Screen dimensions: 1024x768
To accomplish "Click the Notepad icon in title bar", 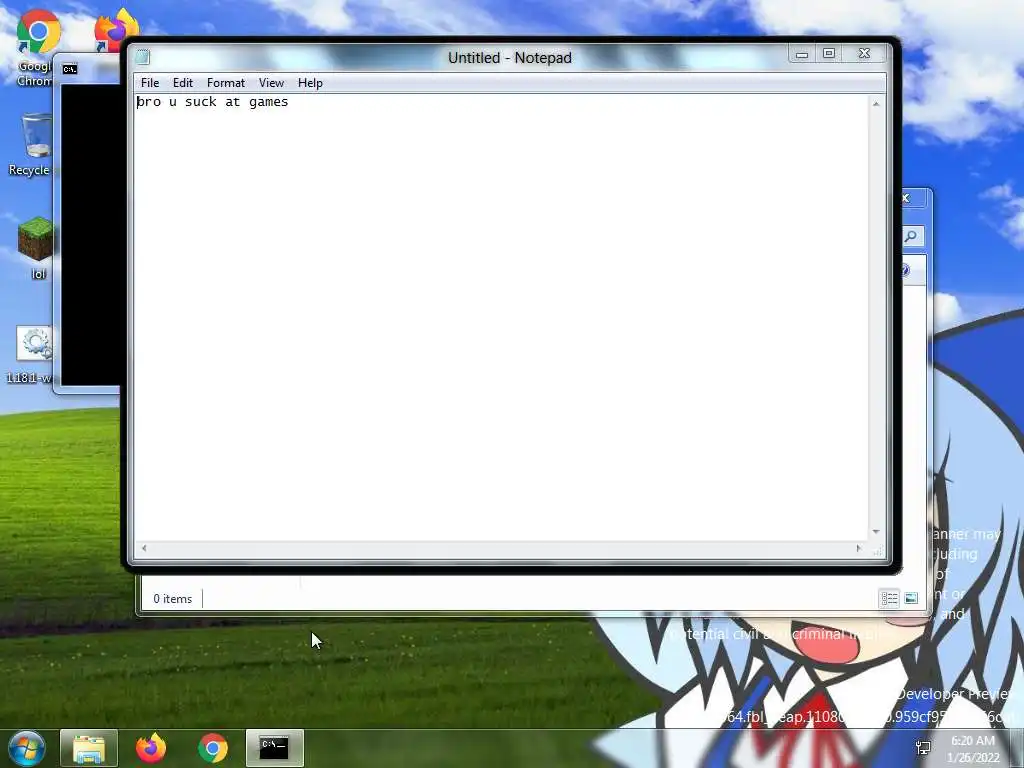I will [143, 57].
